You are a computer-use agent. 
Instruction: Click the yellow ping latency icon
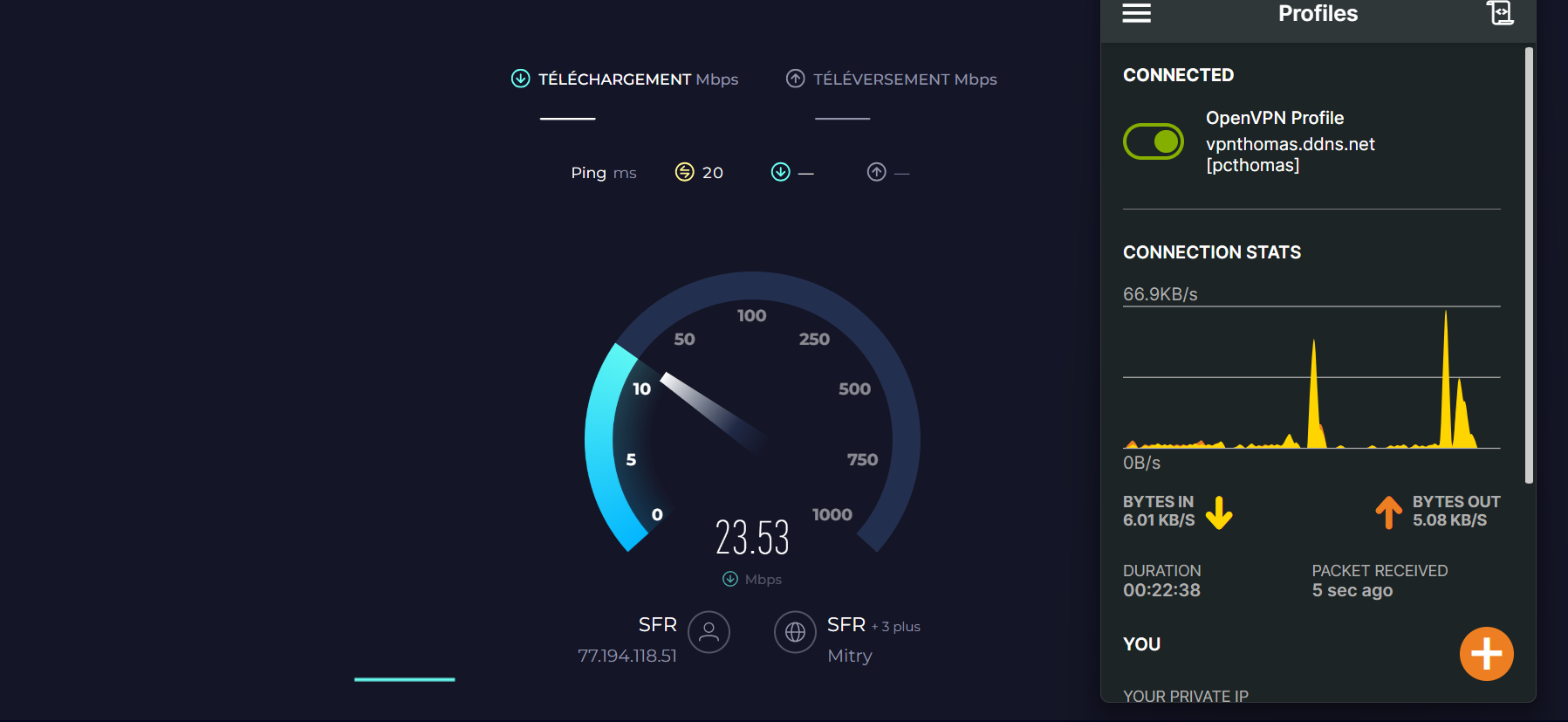684,172
